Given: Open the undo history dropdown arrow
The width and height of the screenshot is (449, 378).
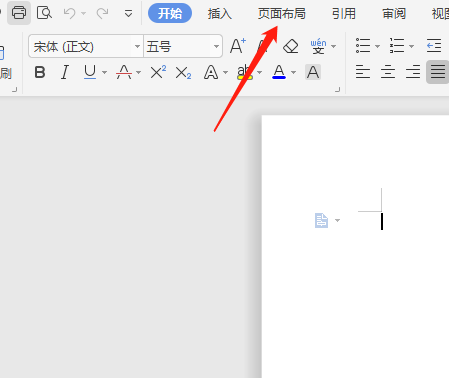Looking at the screenshot, I should click(83, 13).
